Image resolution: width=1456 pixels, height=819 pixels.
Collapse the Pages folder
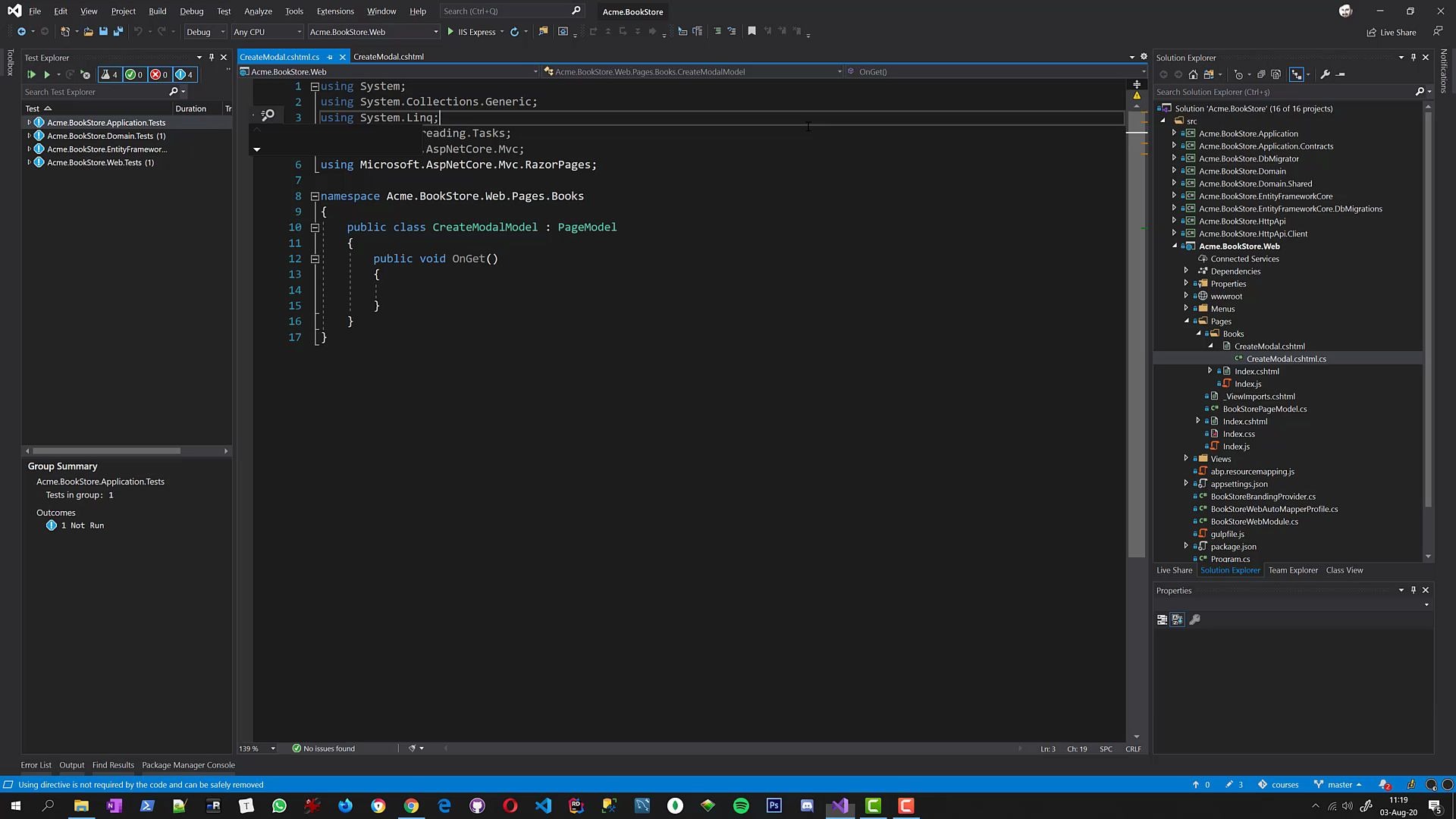(x=1187, y=321)
